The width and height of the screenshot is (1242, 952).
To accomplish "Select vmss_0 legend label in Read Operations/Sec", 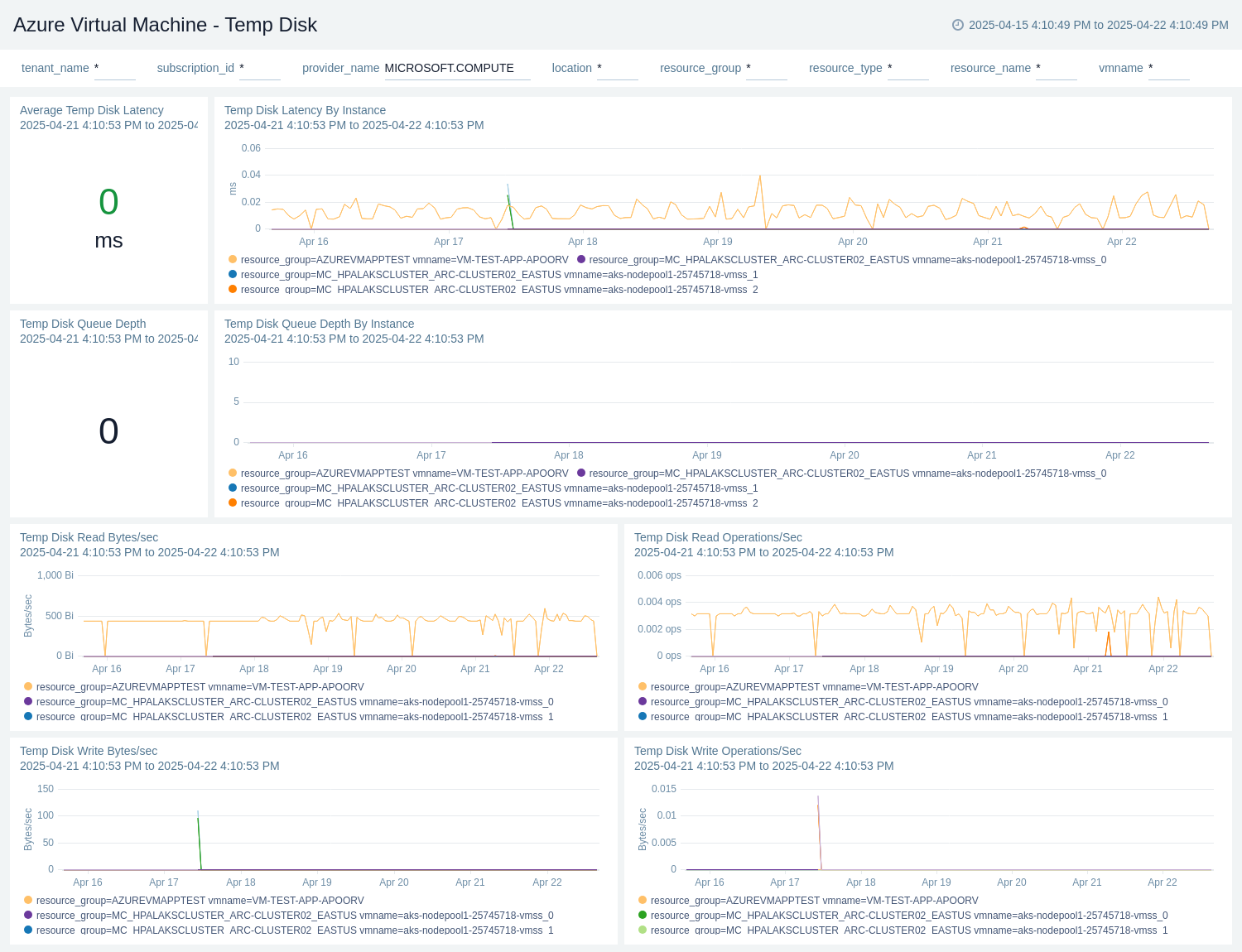I will coord(909,702).
